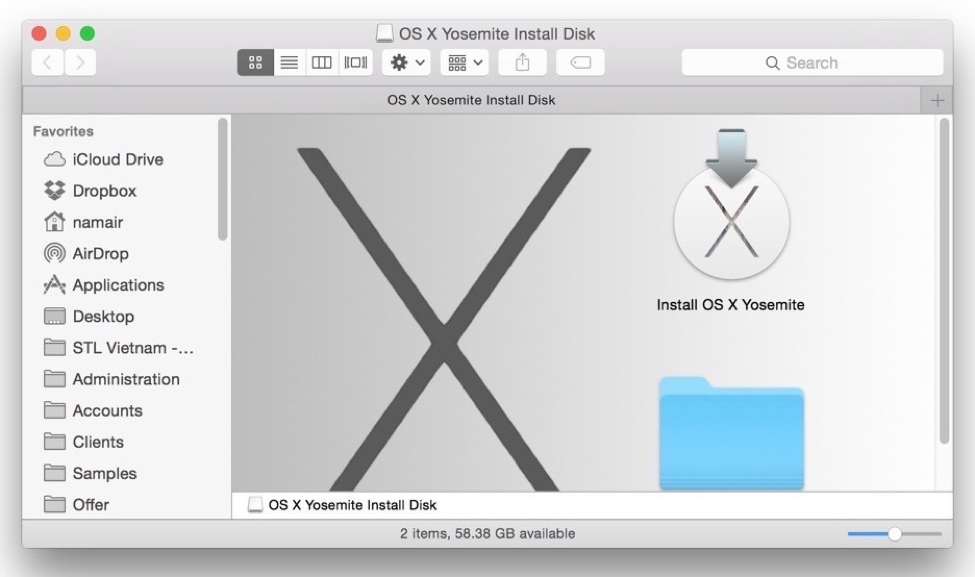Select Install OS X Yosemite app icon

tap(731, 205)
